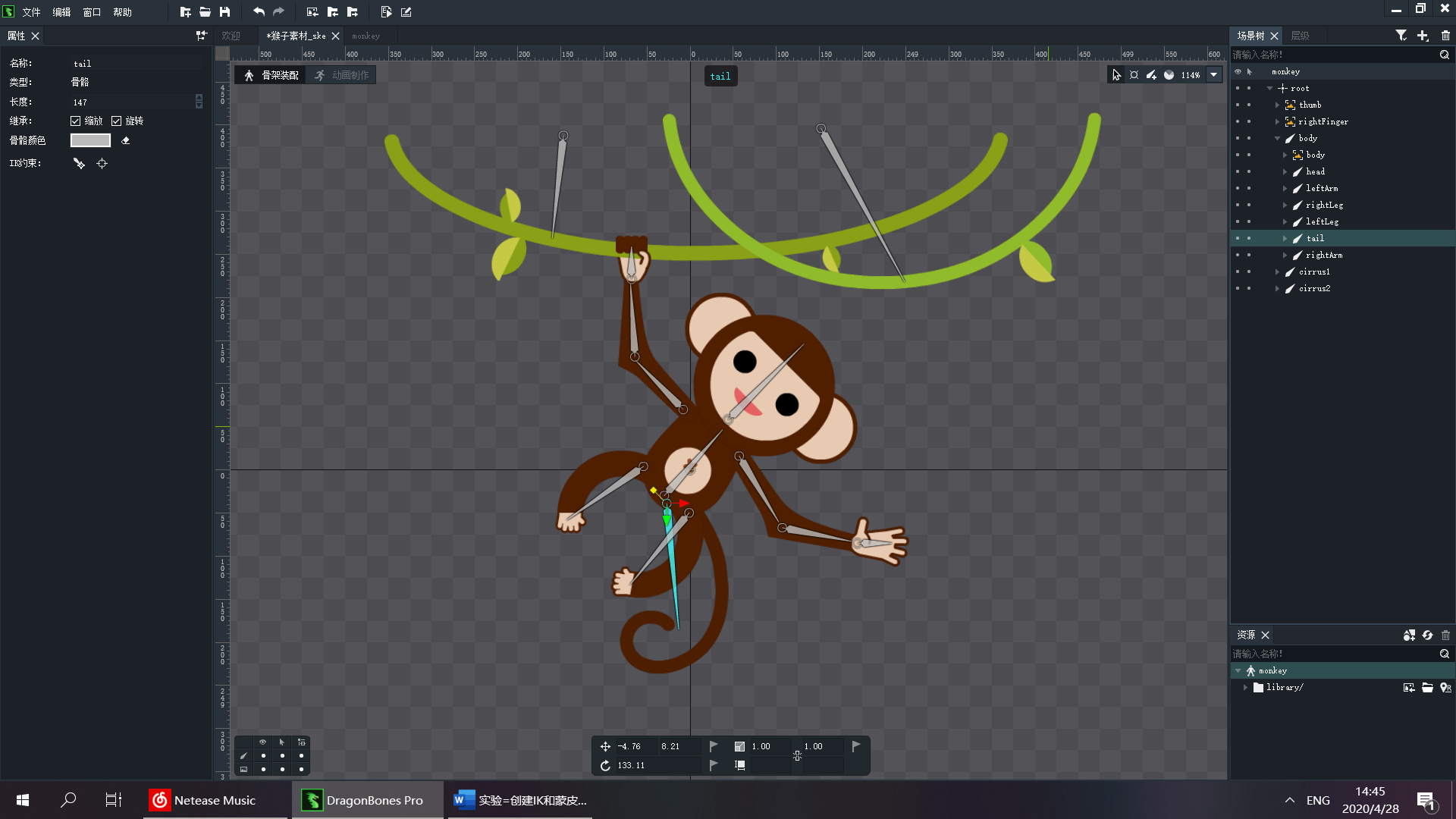Image resolution: width=1456 pixels, height=819 pixels.
Task: Expand the cirrus1 tree node
Action: click(1277, 271)
